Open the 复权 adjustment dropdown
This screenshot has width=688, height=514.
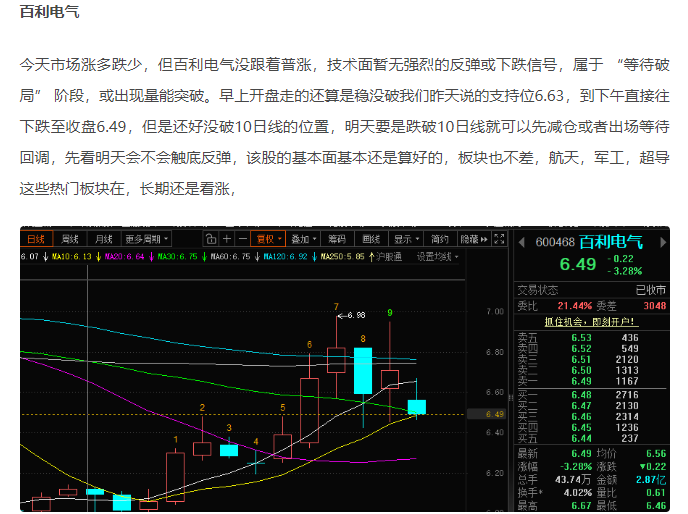268,239
